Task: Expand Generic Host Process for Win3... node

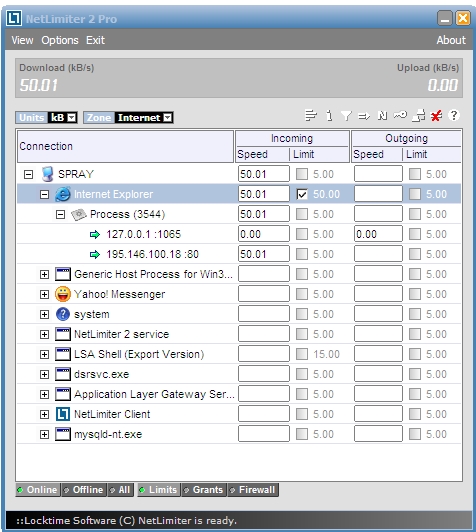Action: (x=44, y=274)
